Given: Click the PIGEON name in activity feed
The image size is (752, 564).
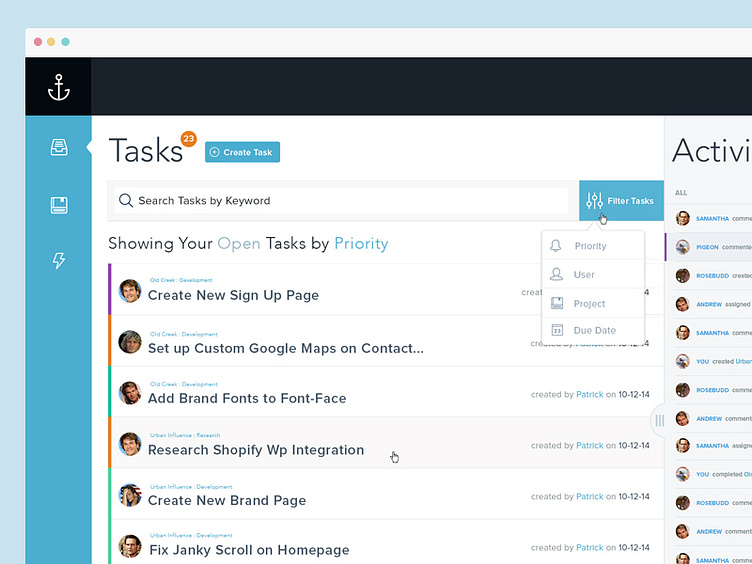Looking at the screenshot, I should (x=707, y=247).
